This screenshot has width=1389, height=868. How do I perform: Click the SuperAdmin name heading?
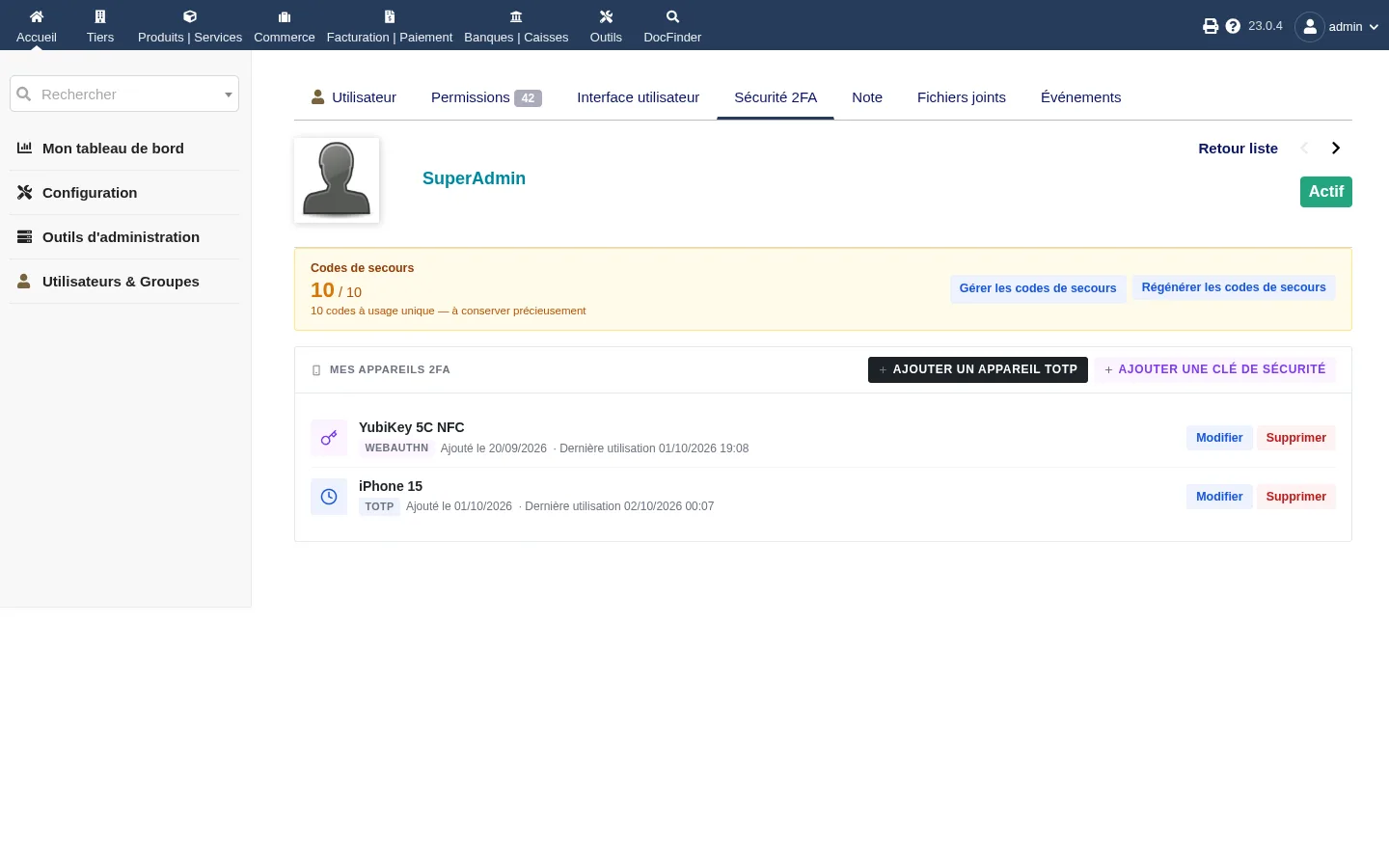pyautogui.click(x=474, y=178)
